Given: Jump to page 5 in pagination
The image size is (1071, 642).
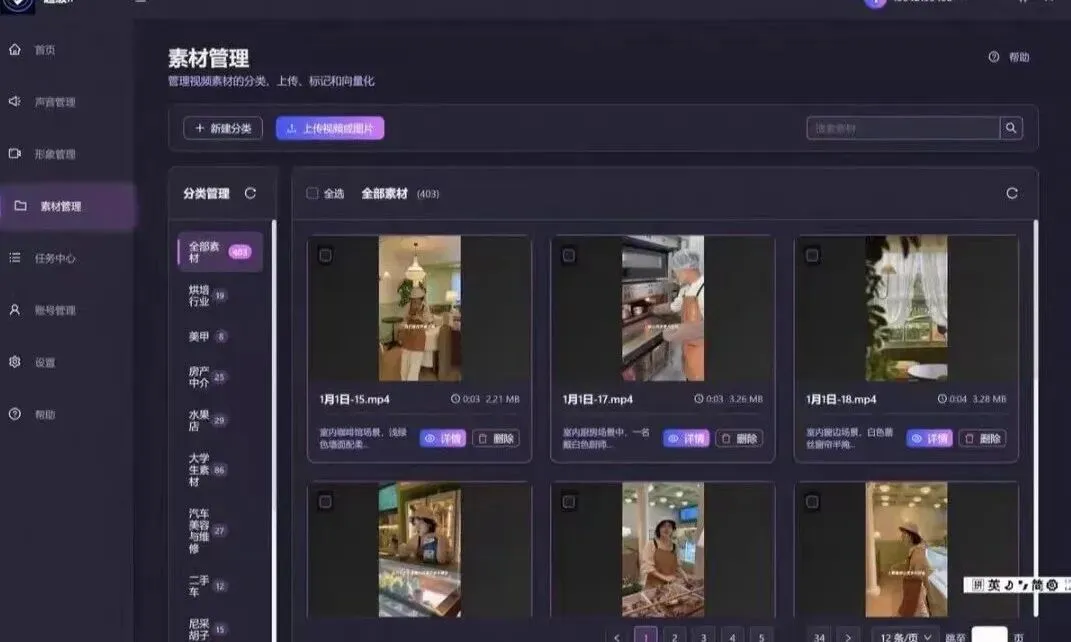Looking at the screenshot, I should pos(761,637).
